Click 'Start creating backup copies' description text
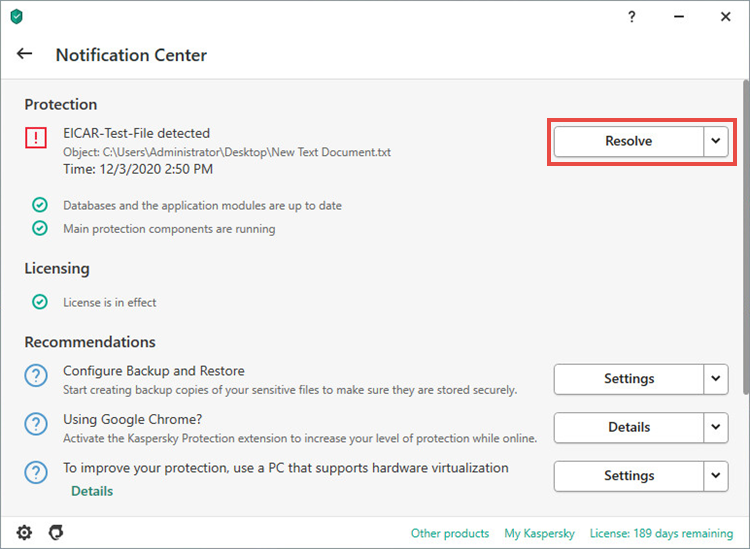The image size is (750, 549). click(x=290, y=390)
